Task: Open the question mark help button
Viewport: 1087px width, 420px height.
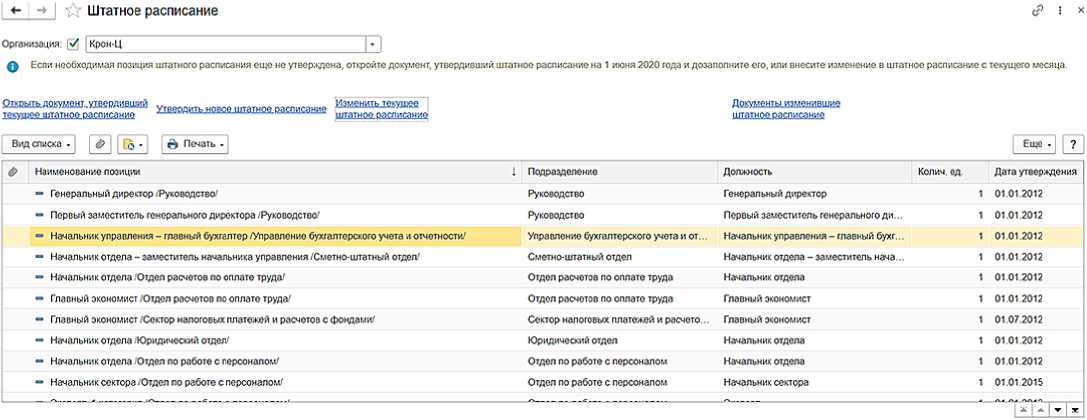Action: pos(1074,144)
